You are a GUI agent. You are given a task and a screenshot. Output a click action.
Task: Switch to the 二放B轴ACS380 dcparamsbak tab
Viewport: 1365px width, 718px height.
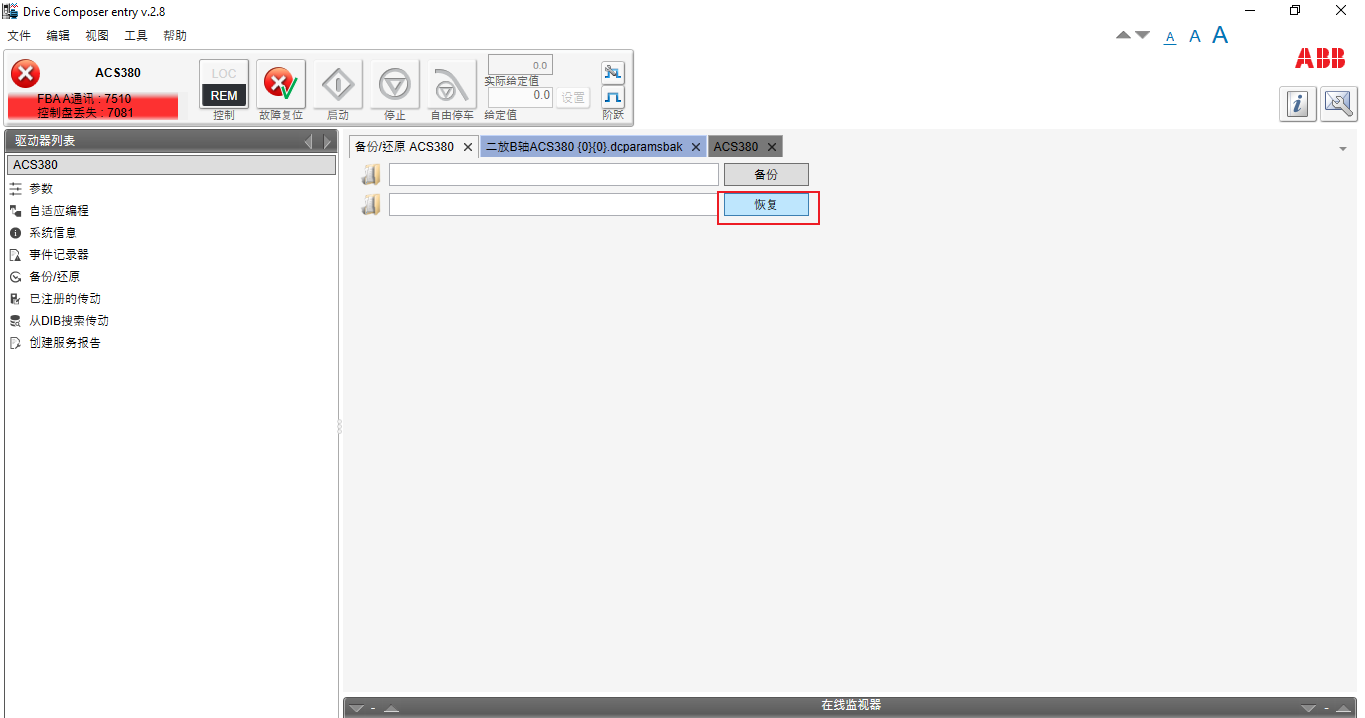tap(584, 147)
